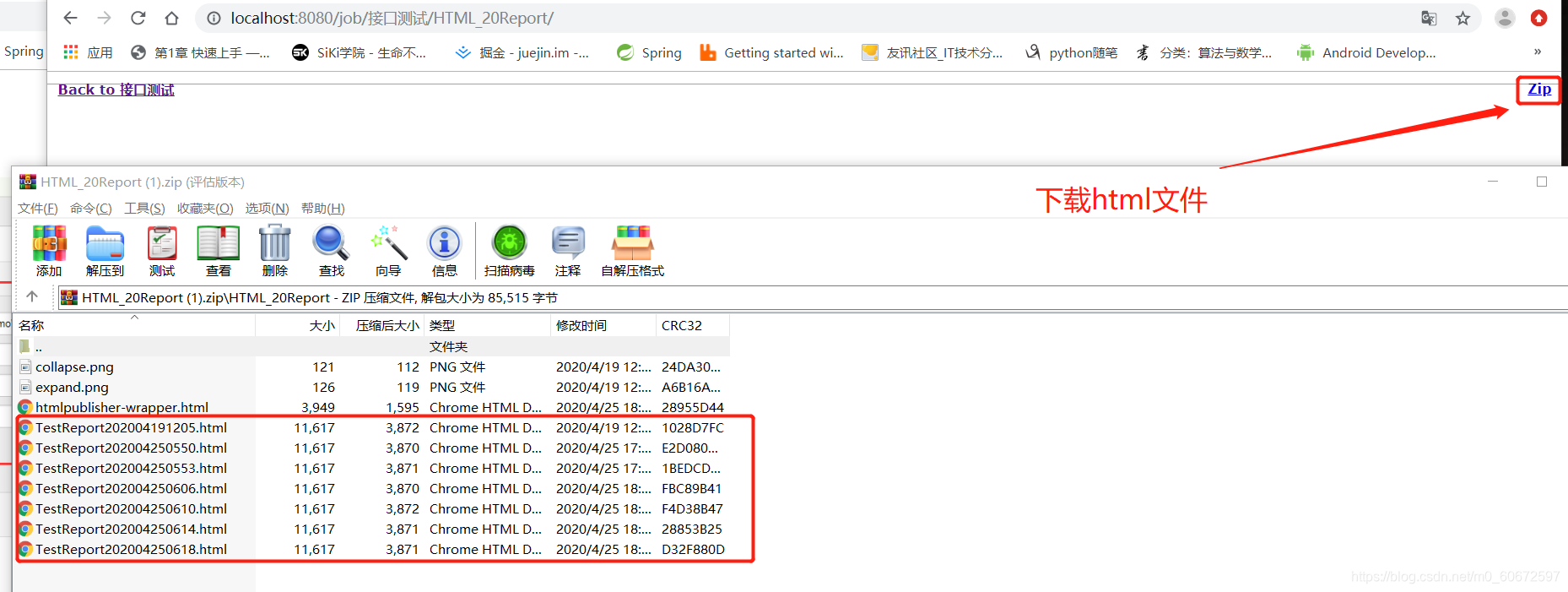The image size is (1568, 592).
Task: Sort by the 压缩后大小 column header
Action: 382,325
